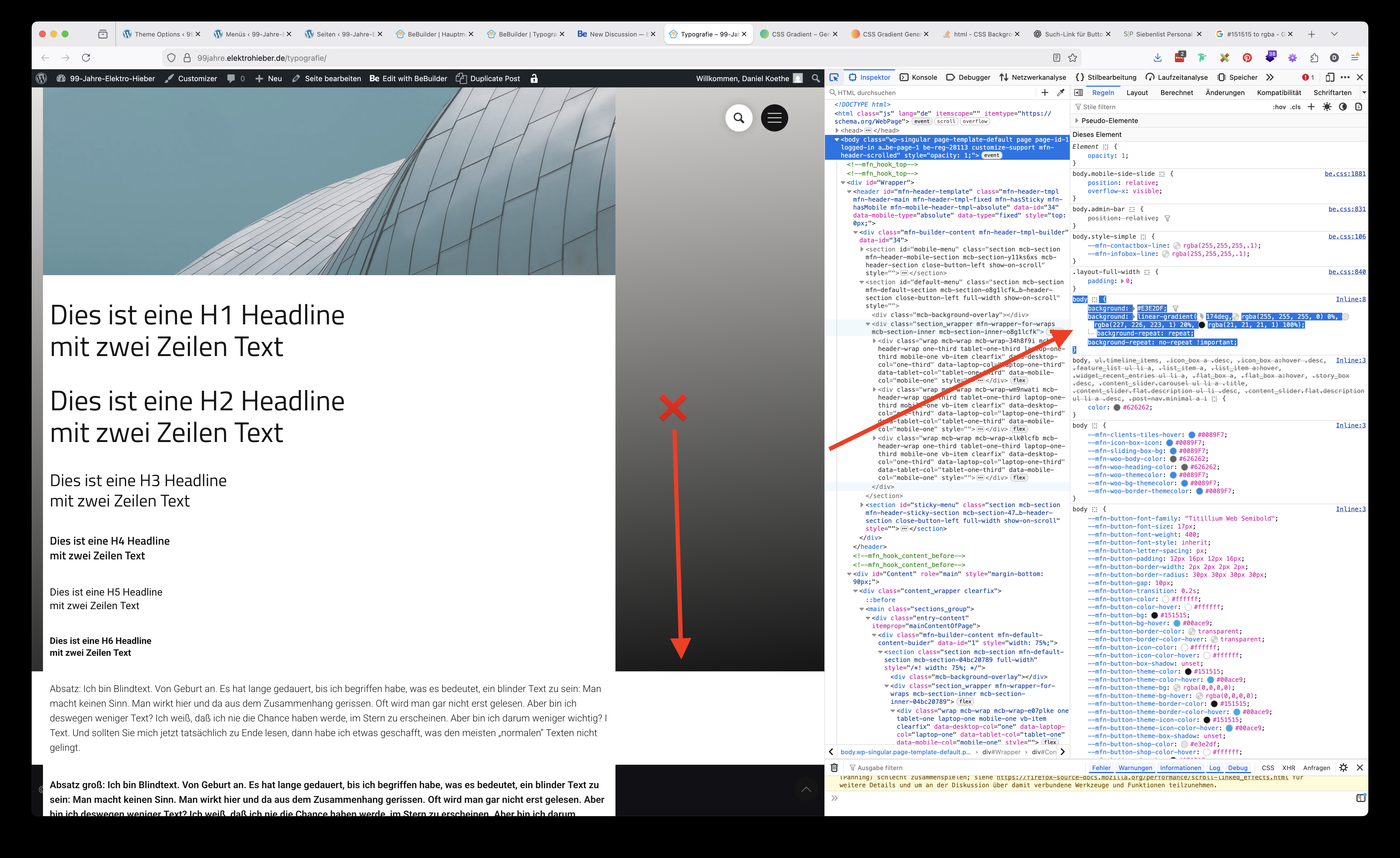The width and height of the screenshot is (1400, 858).
Task: Show more devtools tools chevron
Action: click(1270, 77)
